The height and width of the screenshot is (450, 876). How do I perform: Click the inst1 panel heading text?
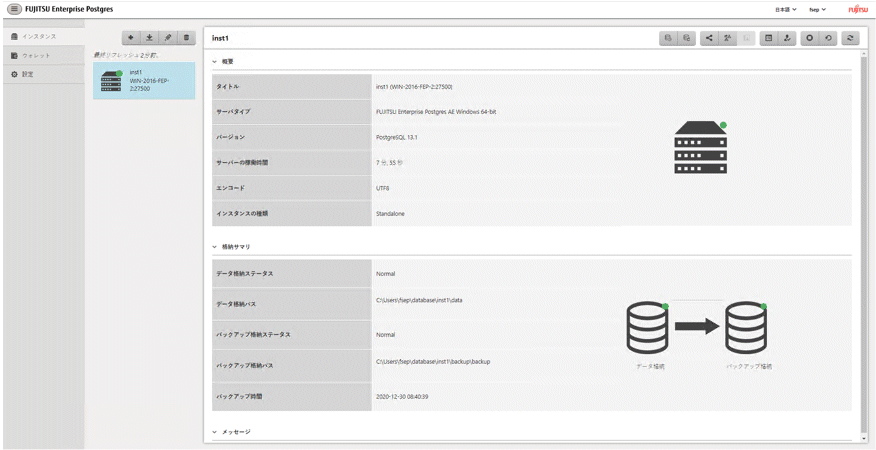pos(221,37)
